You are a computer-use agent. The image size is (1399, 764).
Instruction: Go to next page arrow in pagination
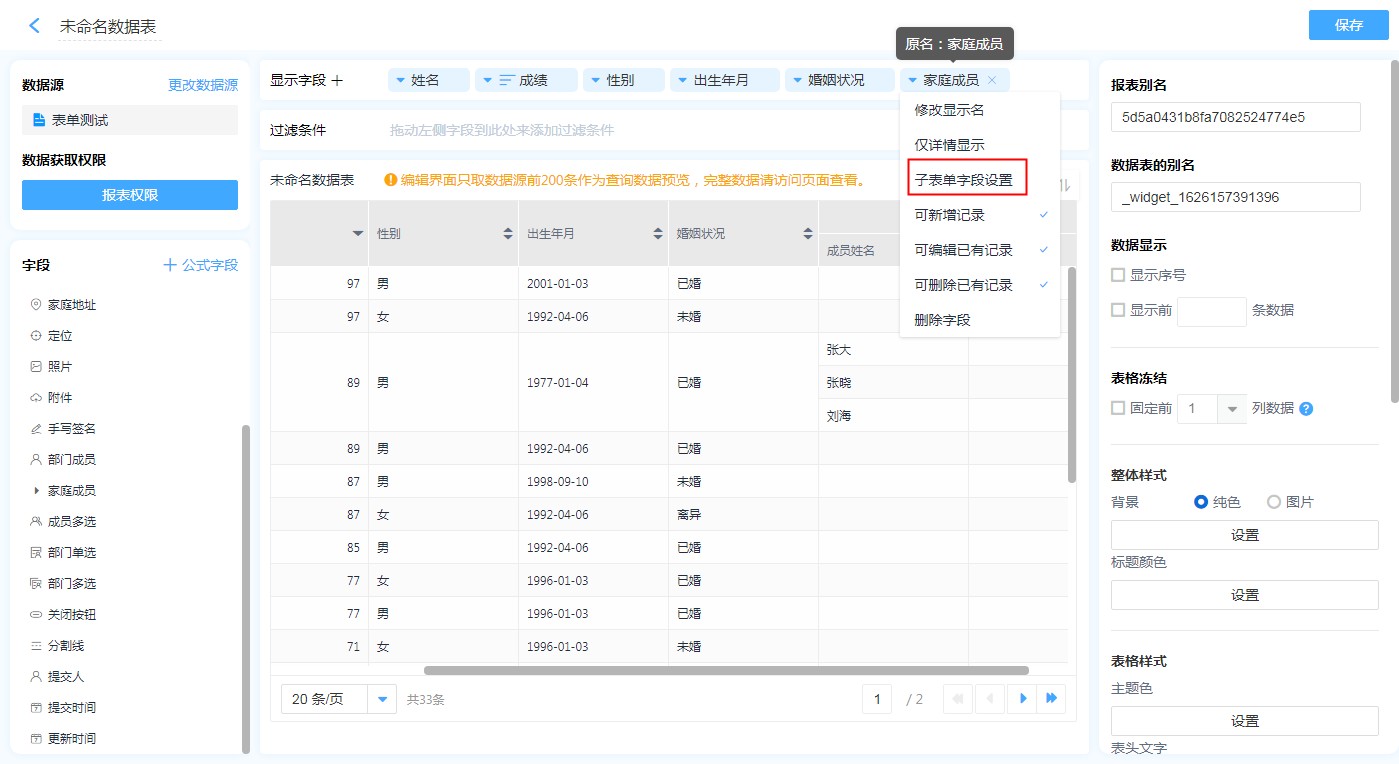click(x=1022, y=699)
